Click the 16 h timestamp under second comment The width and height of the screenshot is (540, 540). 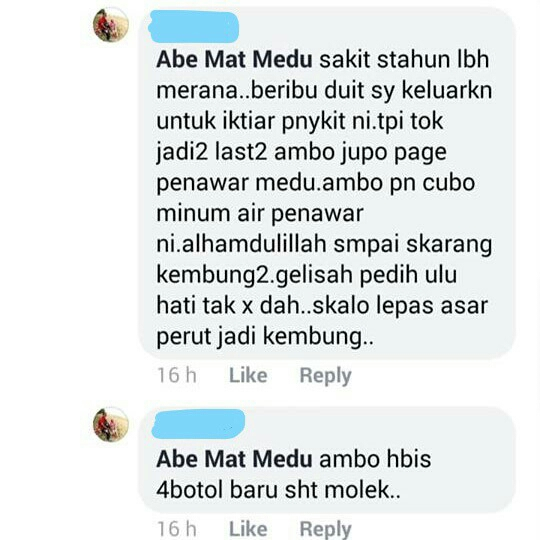(177, 529)
